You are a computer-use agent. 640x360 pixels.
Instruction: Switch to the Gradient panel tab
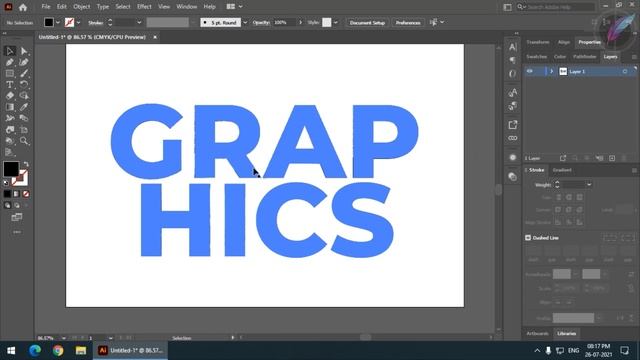coord(562,170)
